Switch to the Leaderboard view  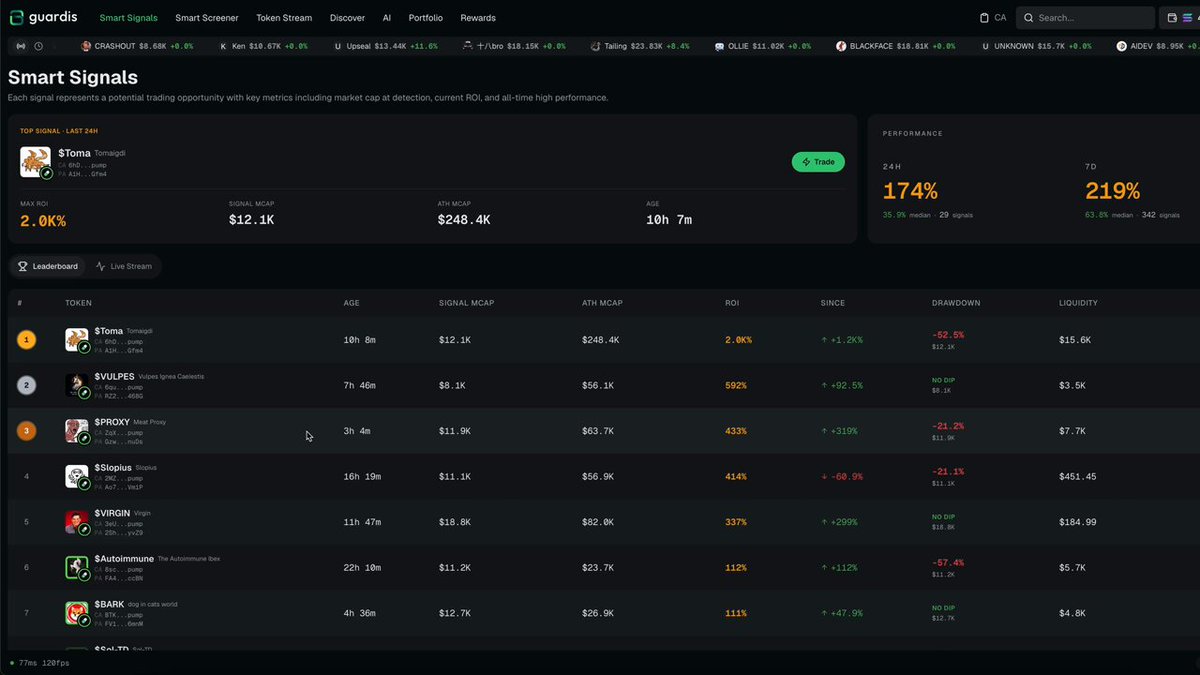[48, 266]
